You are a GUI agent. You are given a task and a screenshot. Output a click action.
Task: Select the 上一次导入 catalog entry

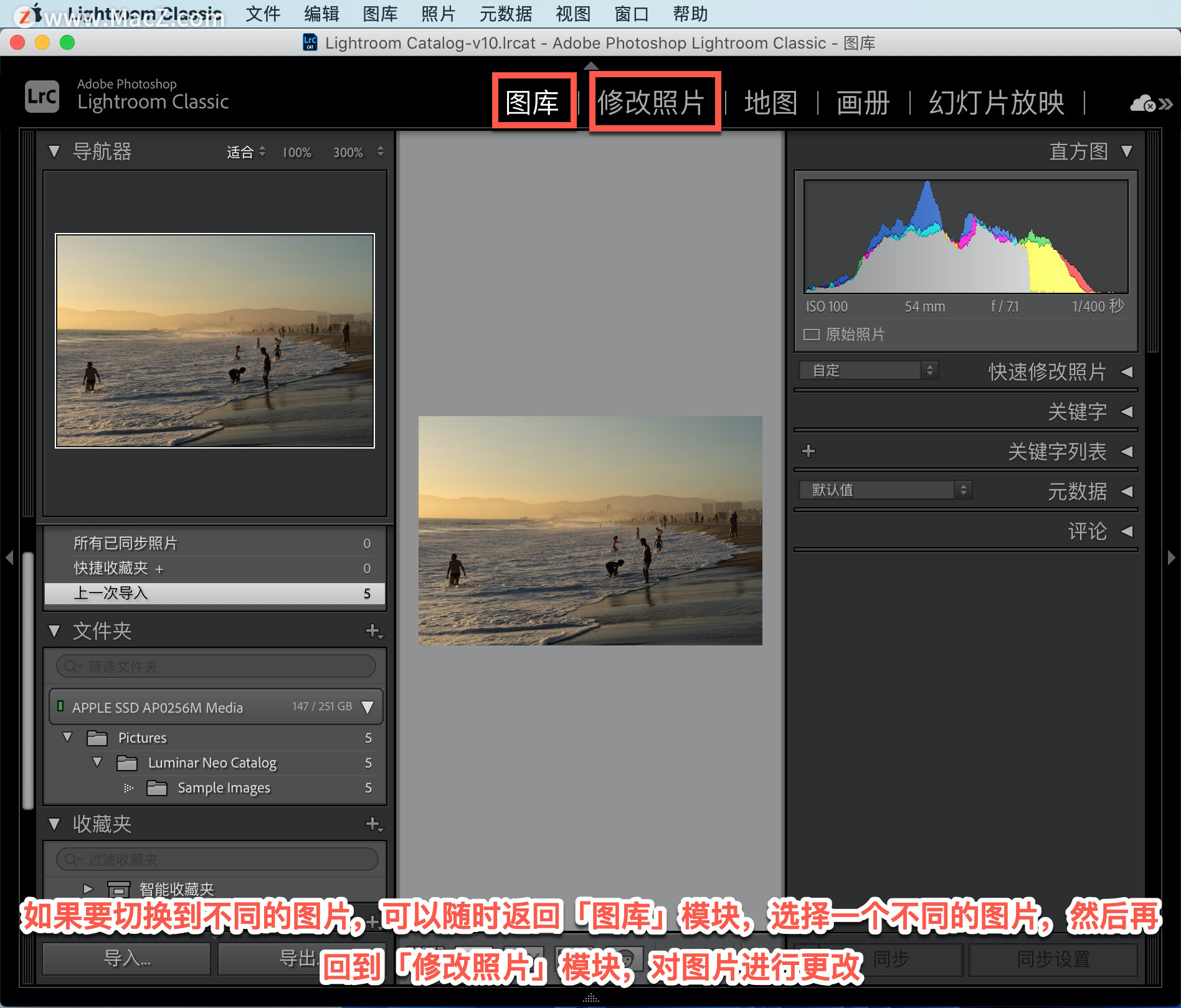[215, 593]
